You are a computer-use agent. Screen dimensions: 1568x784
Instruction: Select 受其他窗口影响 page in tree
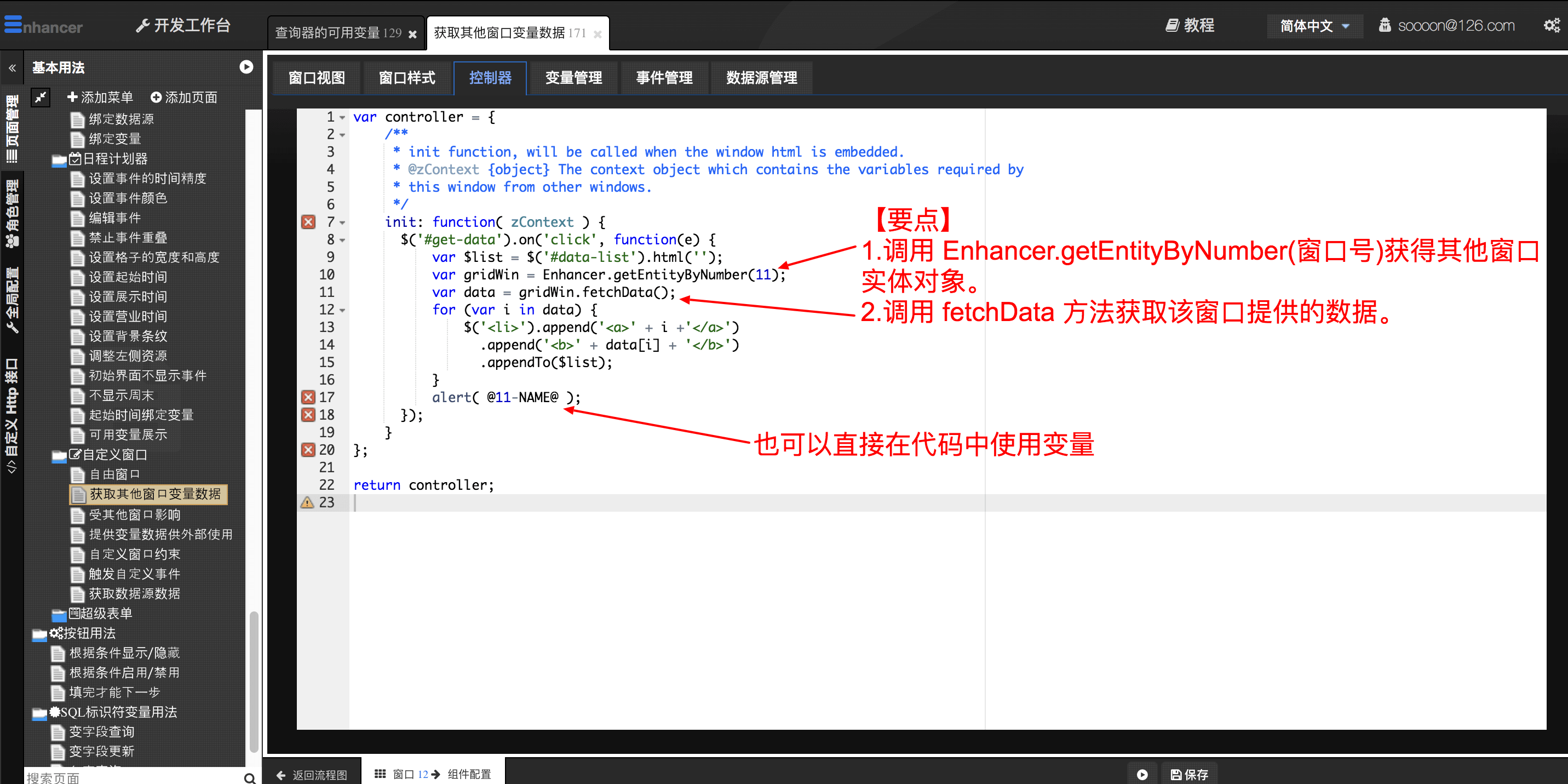click(135, 515)
